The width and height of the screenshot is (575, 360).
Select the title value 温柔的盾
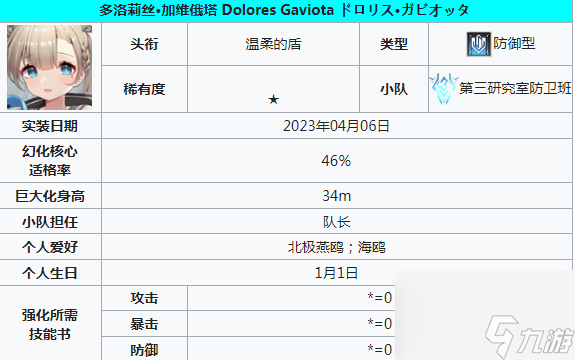[x=273, y=44]
